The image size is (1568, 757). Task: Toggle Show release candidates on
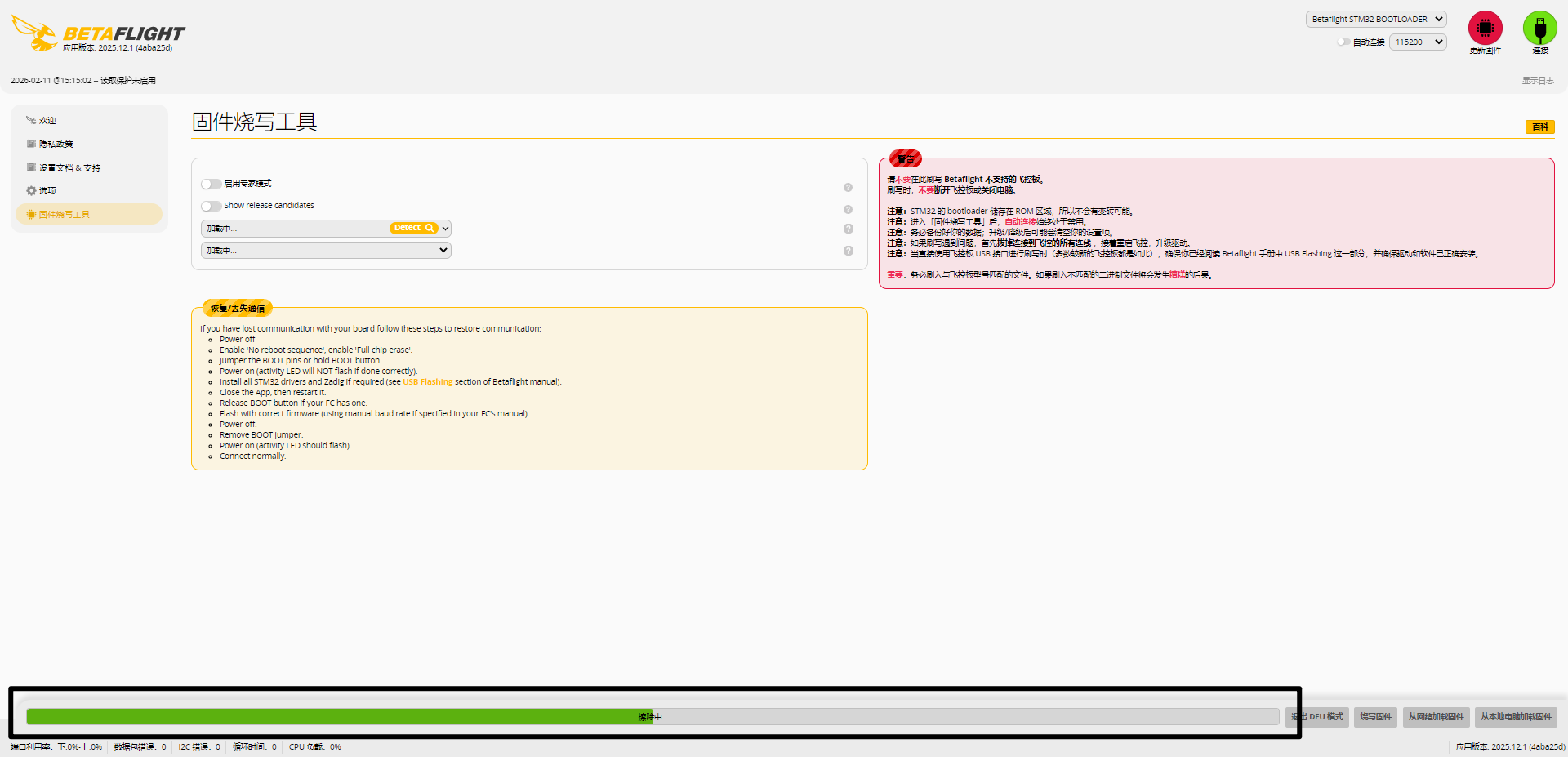click(211, 207)
